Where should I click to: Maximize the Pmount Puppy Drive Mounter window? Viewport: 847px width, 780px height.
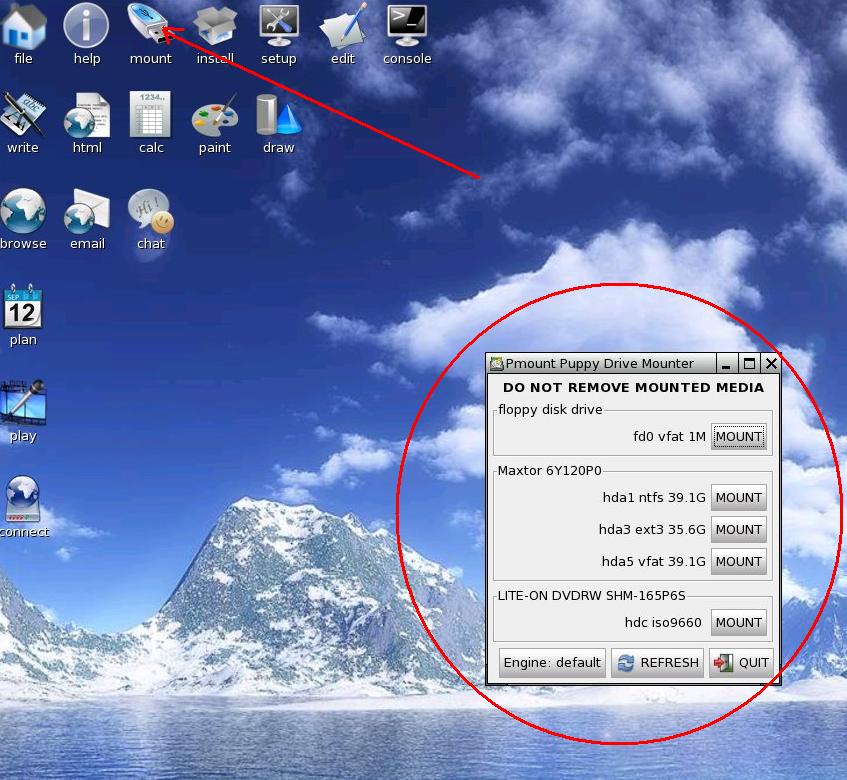749,364
